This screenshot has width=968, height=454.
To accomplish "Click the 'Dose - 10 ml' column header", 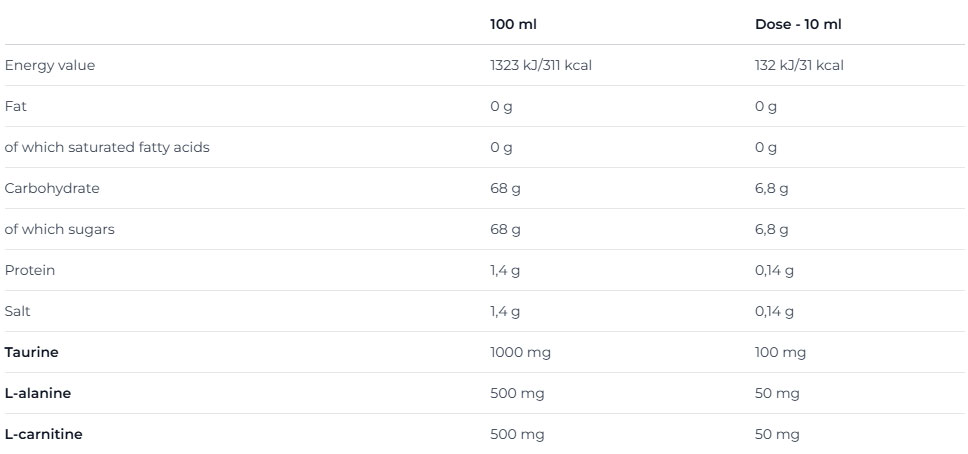I will pyautogui.click(x=798, y=24).
